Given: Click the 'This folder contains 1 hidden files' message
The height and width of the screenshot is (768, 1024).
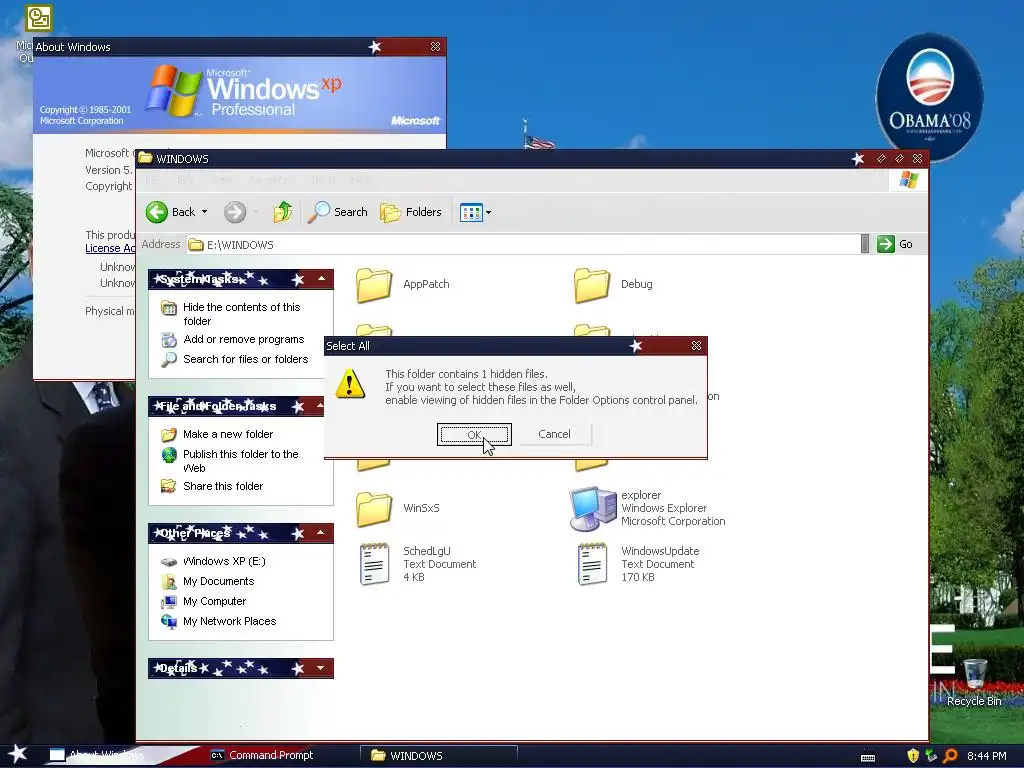Looking at the screenshot, I should click(466, 374).
